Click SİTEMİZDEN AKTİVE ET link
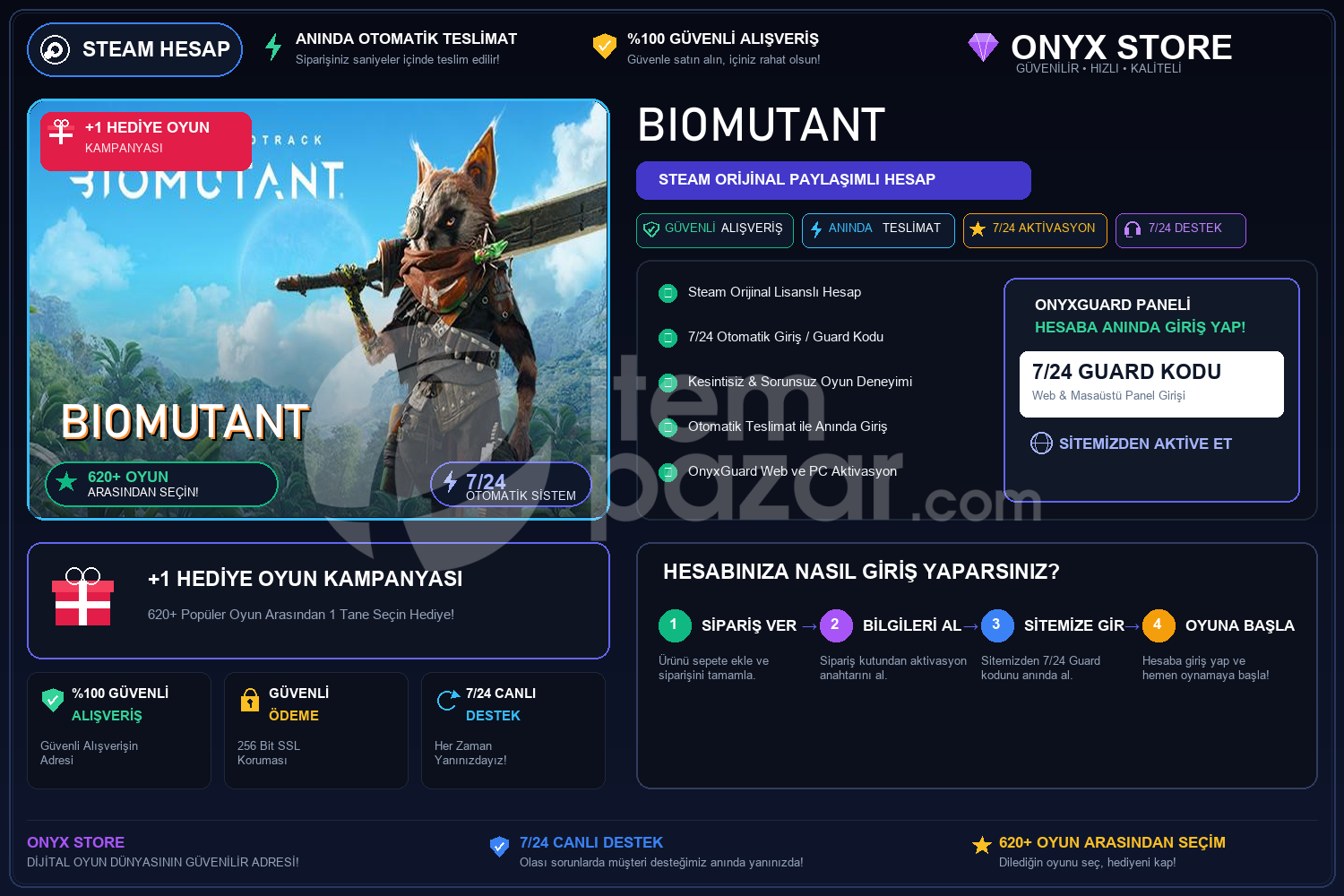 [1145, 444]
